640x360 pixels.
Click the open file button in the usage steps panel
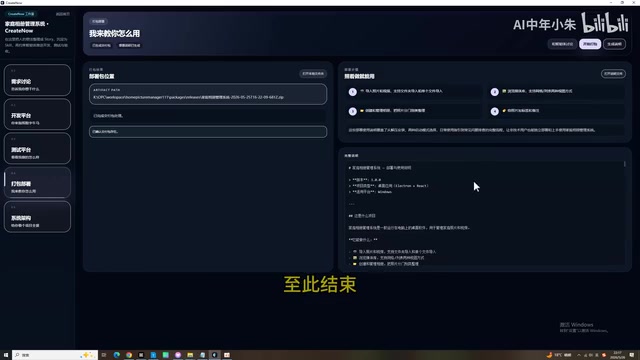[613, 74]
